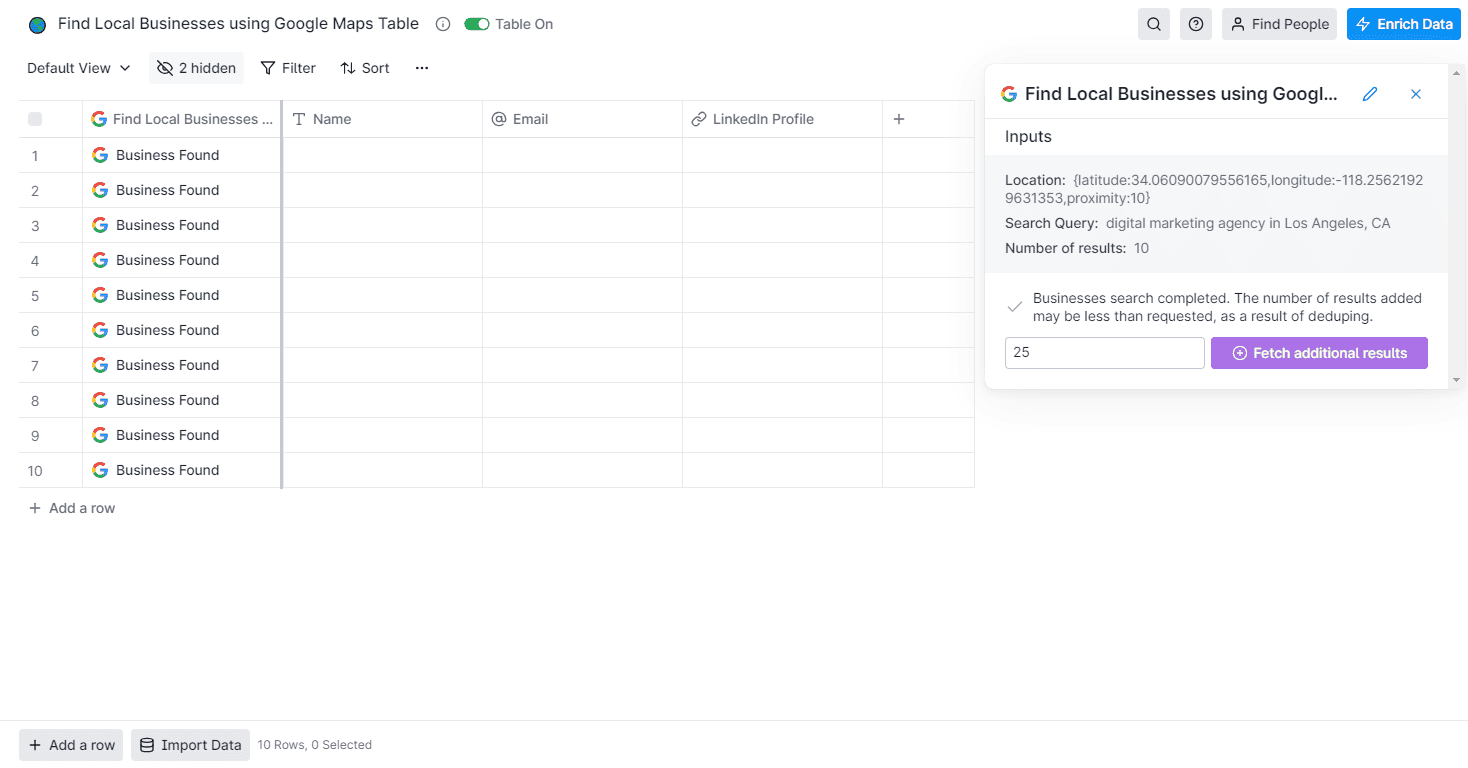Open the Sort menu
1468x768 pixels.
click(x=365, y=68)
